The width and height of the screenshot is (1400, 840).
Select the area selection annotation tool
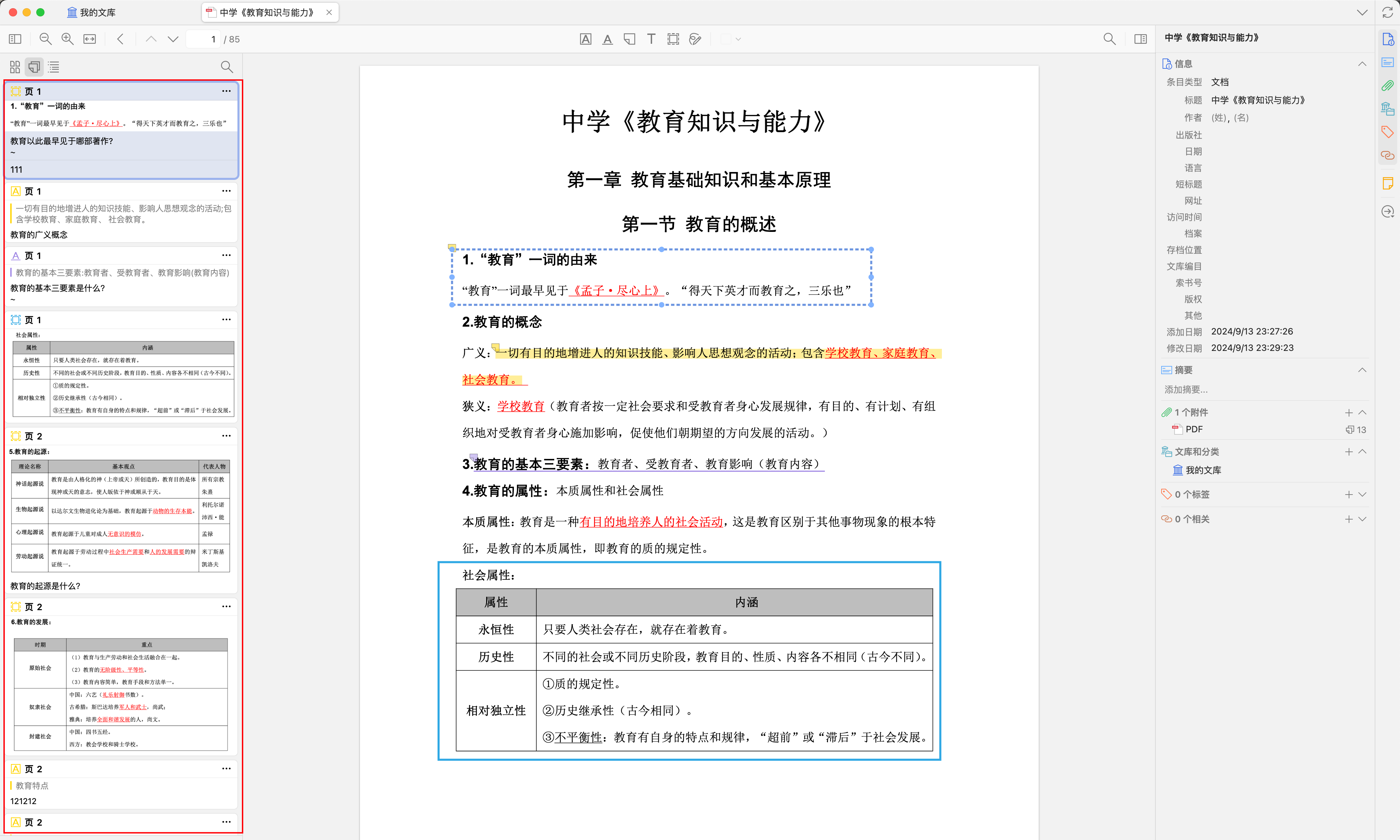point(673,39)
